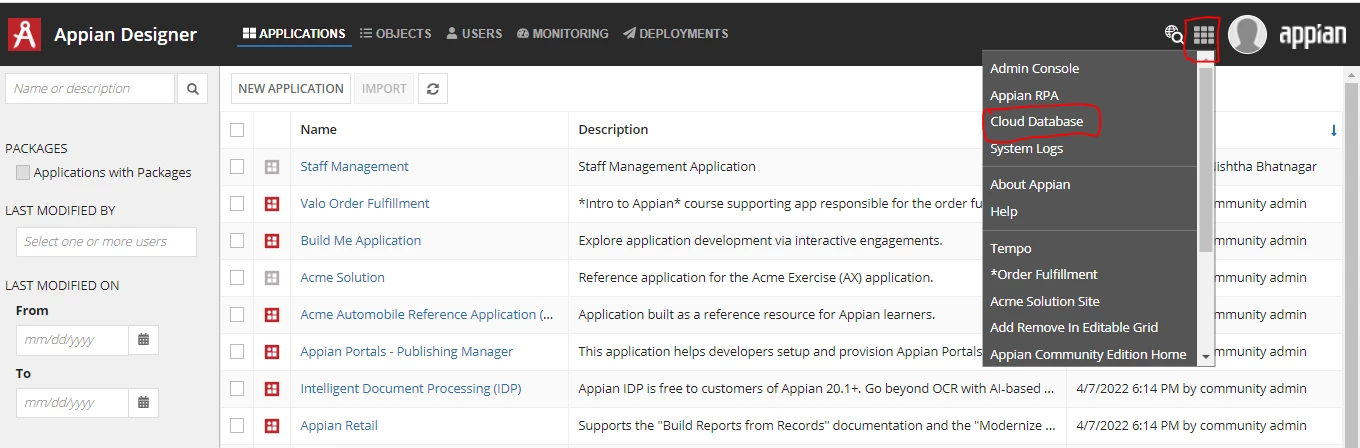Click the globe search icon in header
Viewport: 1360px width, 448px height.
coord(1174,35)
